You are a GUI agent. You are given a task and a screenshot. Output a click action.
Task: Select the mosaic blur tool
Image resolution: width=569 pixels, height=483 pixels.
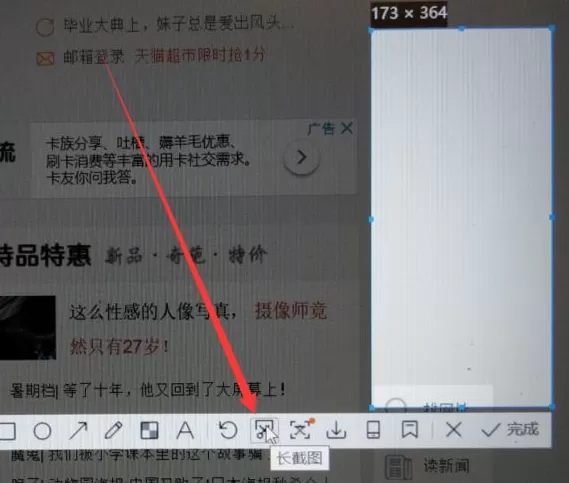[x=150, y=431]
